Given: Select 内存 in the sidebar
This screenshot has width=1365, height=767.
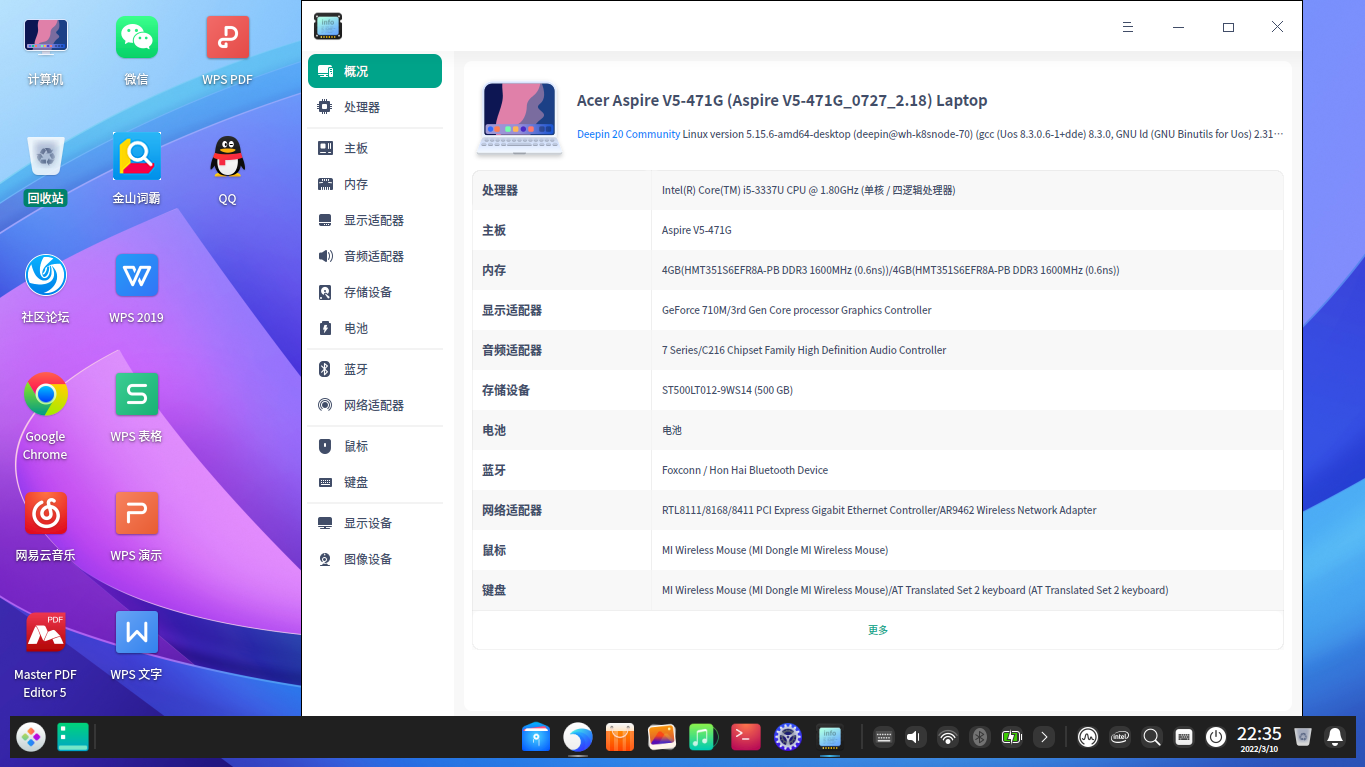Looking at the screenshot, I should point(375,184).
